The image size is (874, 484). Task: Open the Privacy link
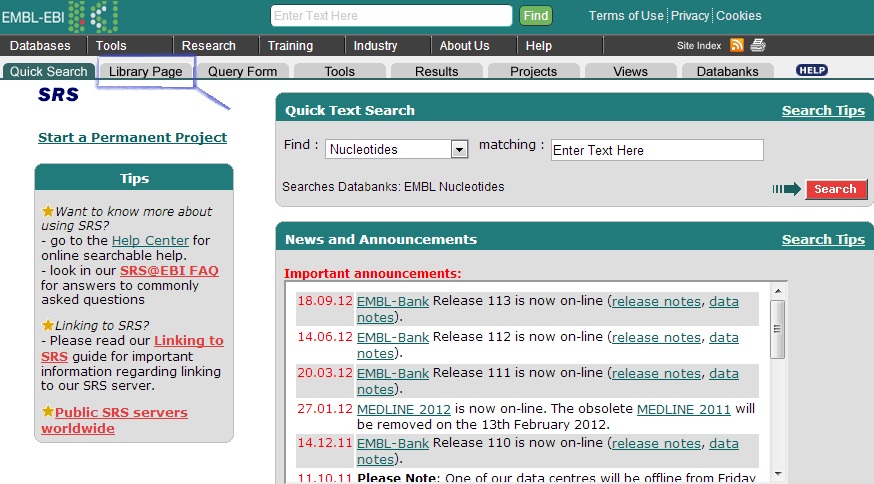[x=690, y=16]
